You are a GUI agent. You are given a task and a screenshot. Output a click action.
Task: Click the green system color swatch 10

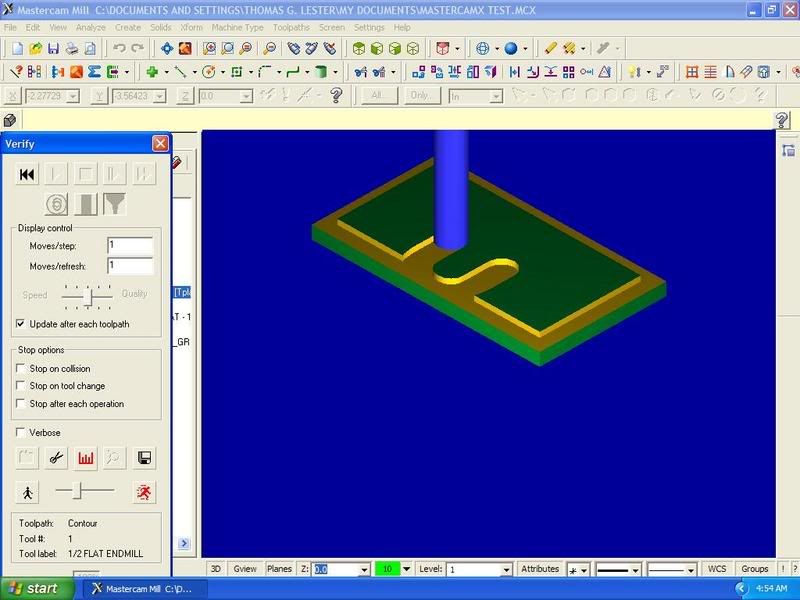(x=387, y=569)
